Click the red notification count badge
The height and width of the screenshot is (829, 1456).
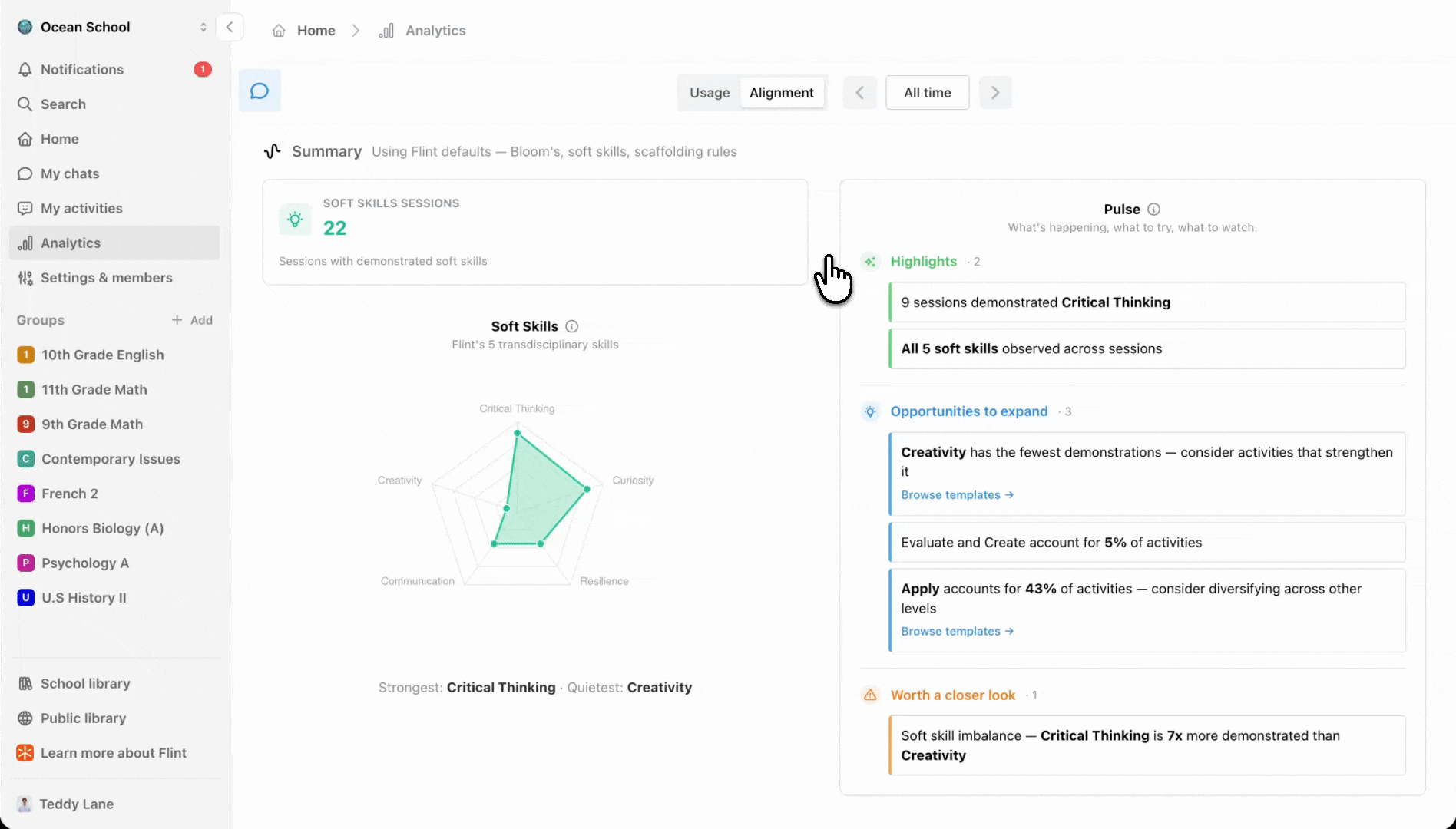pos(203,69)
